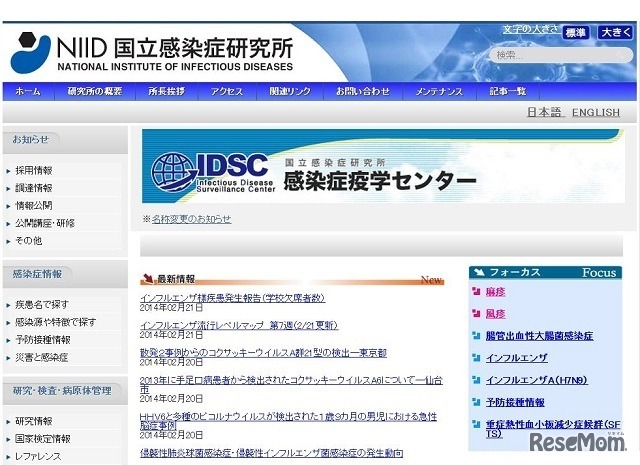Click the arrow bullet next to 疾患名で探す
This screenshot has height=465, width=640.
(x=8, y=305)
